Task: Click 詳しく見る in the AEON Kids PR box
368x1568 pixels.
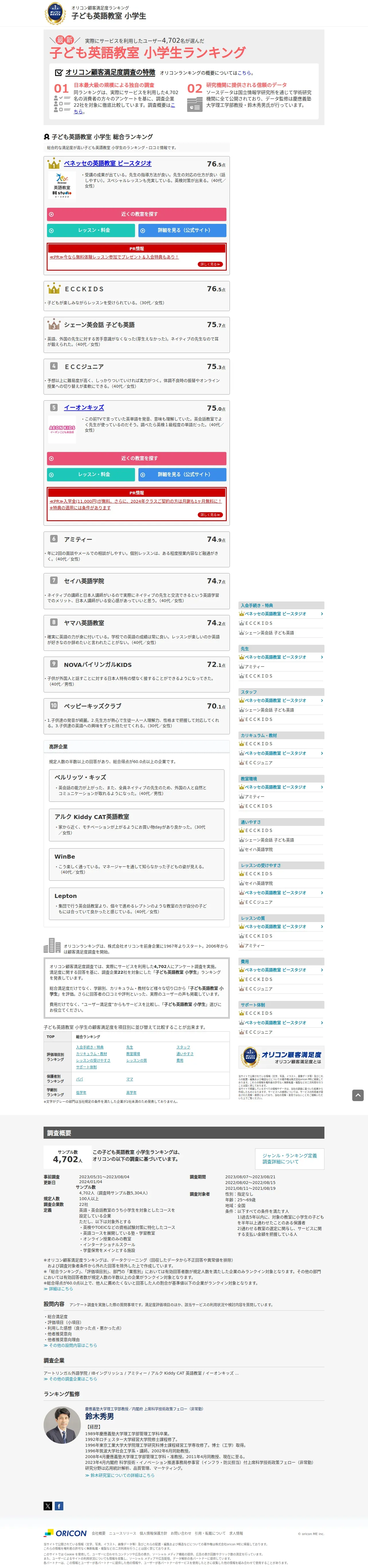Action: pos(210,515)
